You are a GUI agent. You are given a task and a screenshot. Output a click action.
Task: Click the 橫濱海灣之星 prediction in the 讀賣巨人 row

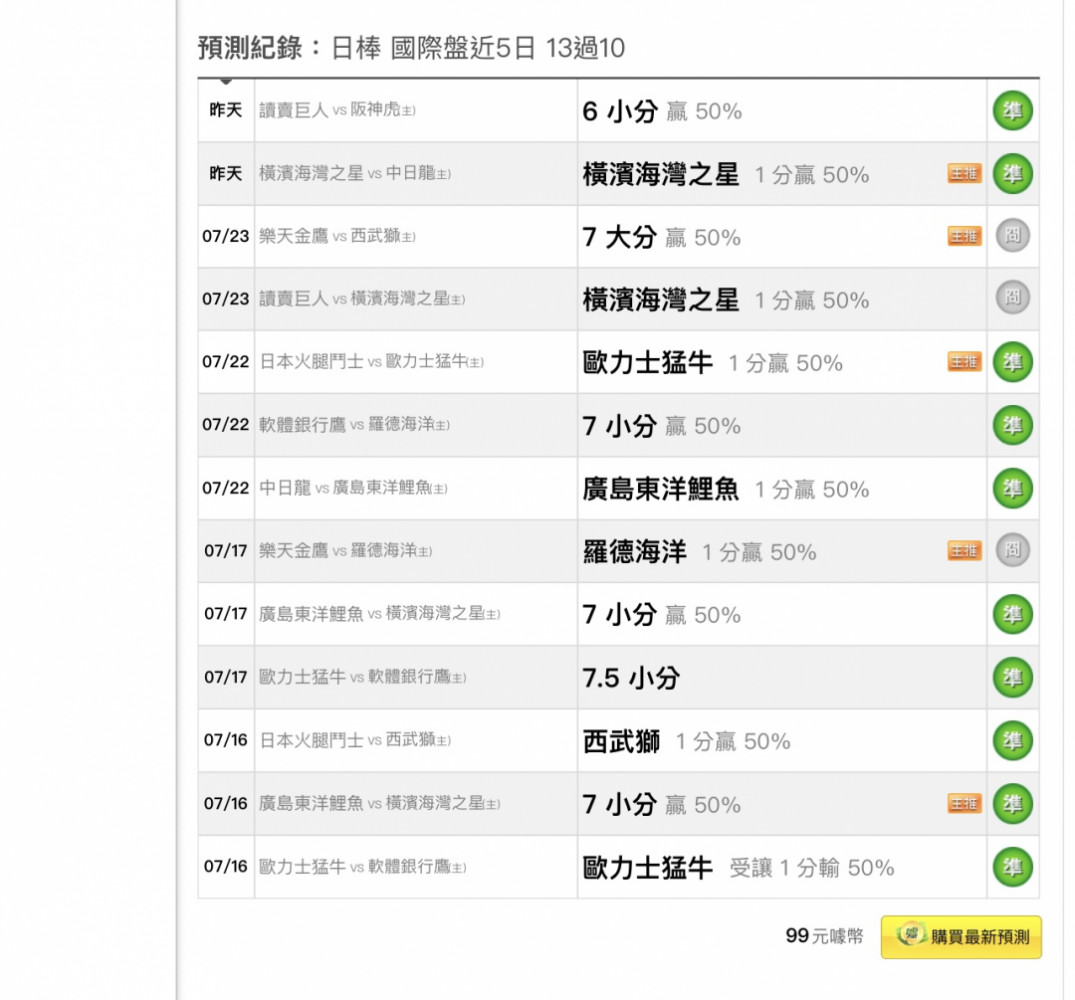coord(725,300)
